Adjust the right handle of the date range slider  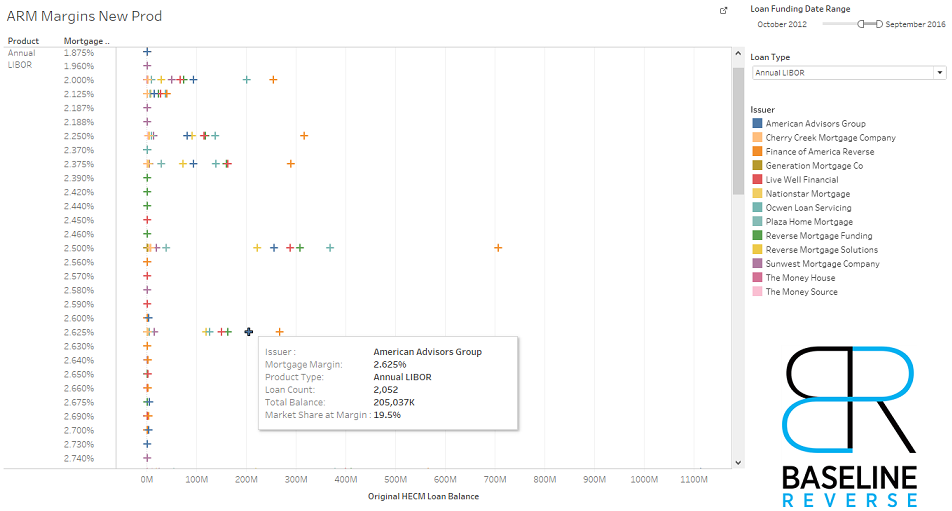pos(879,24)
